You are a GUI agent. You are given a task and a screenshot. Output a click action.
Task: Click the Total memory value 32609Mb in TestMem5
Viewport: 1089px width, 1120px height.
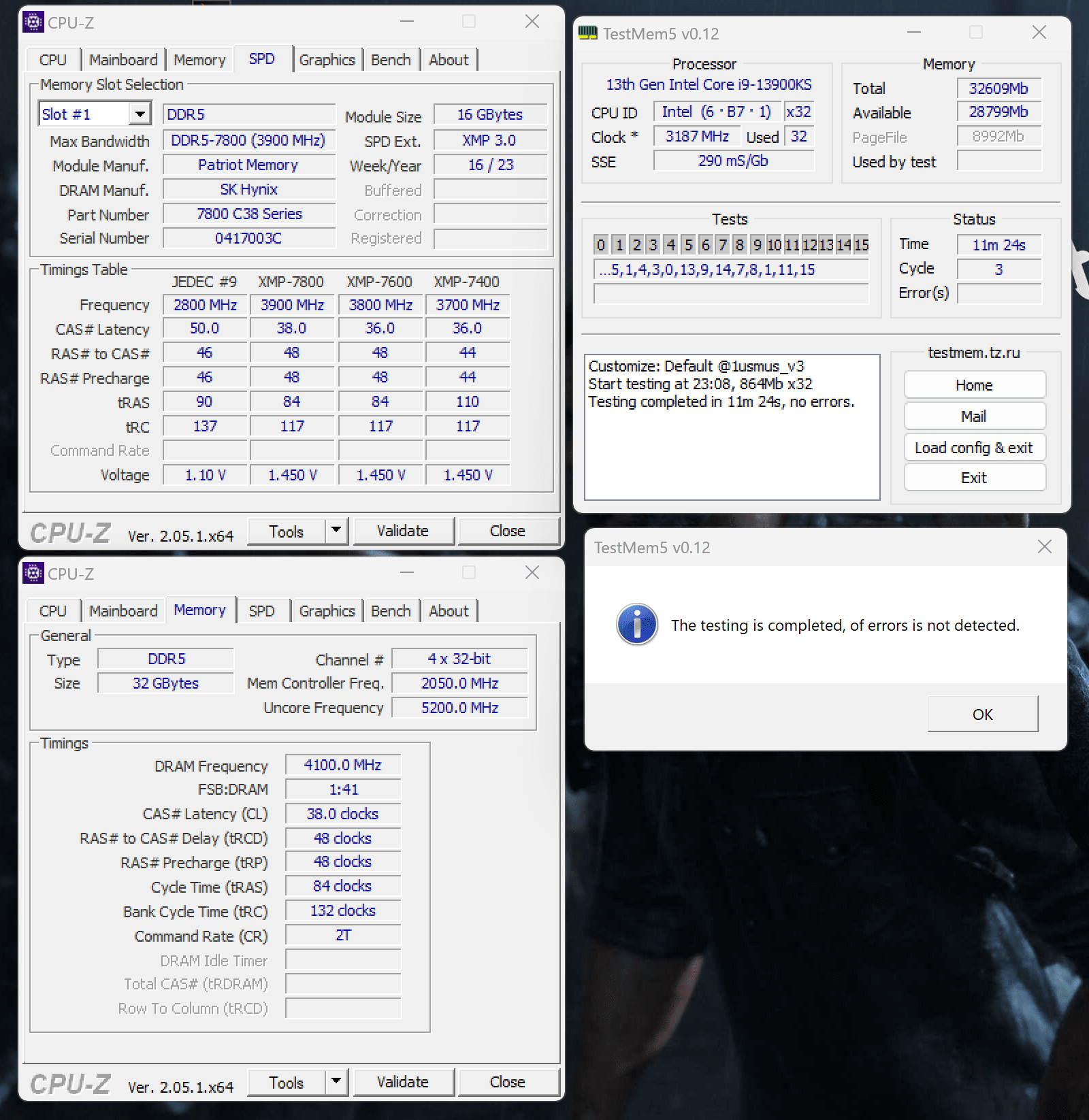coord(998,88)
